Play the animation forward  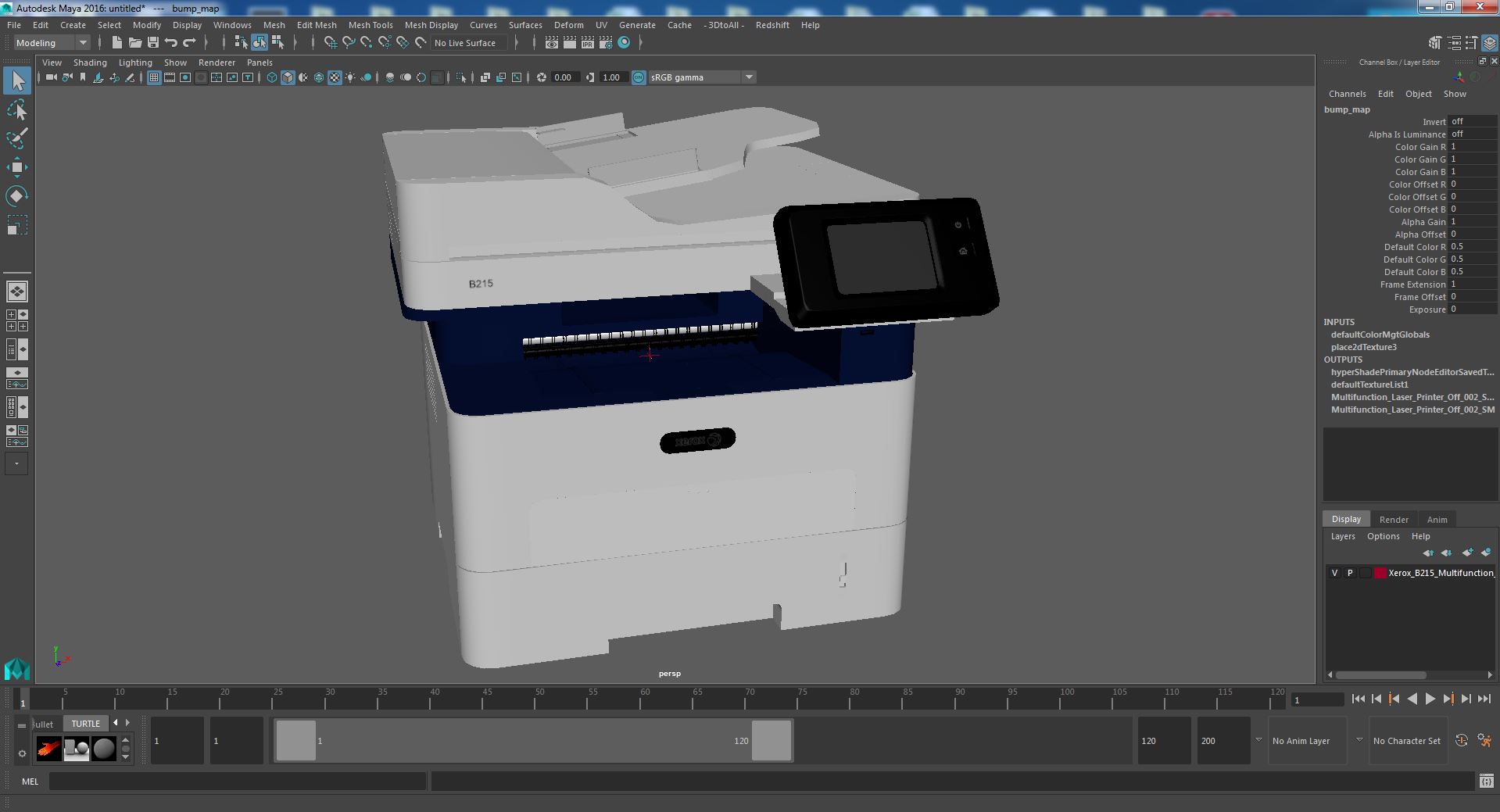pos(1430,699)
